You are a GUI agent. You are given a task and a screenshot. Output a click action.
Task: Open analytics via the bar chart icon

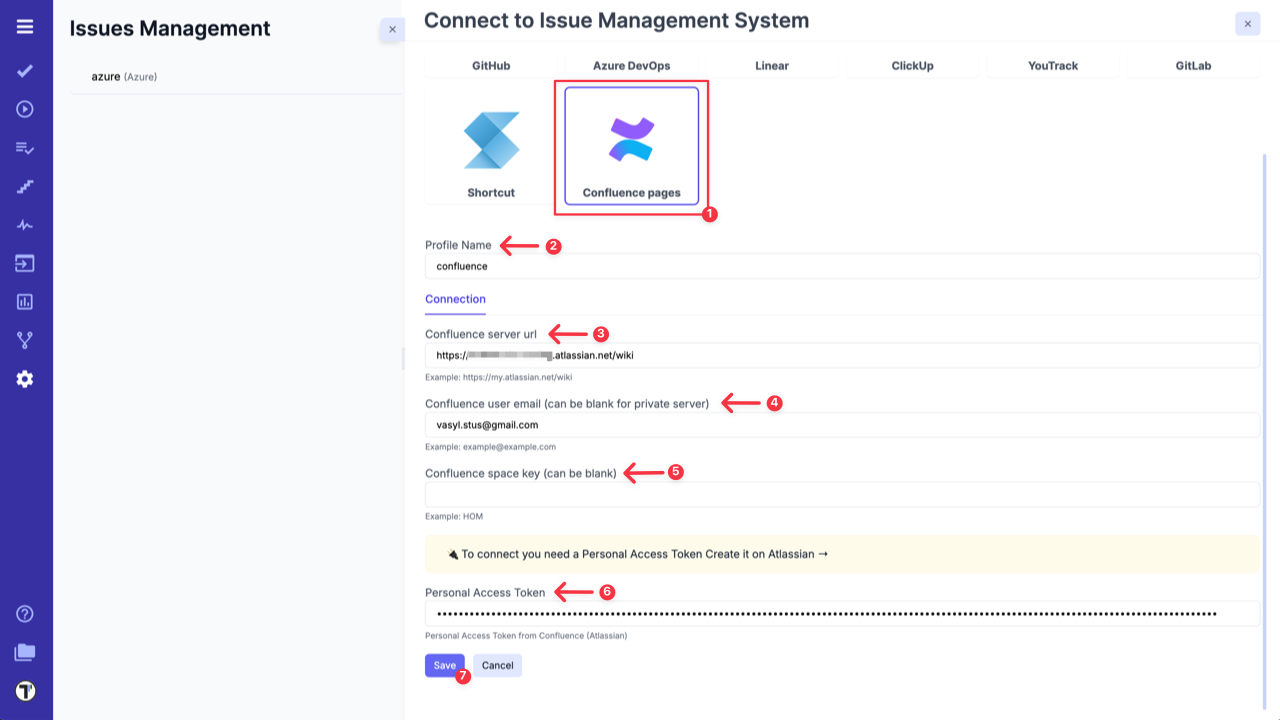(25, 301)
